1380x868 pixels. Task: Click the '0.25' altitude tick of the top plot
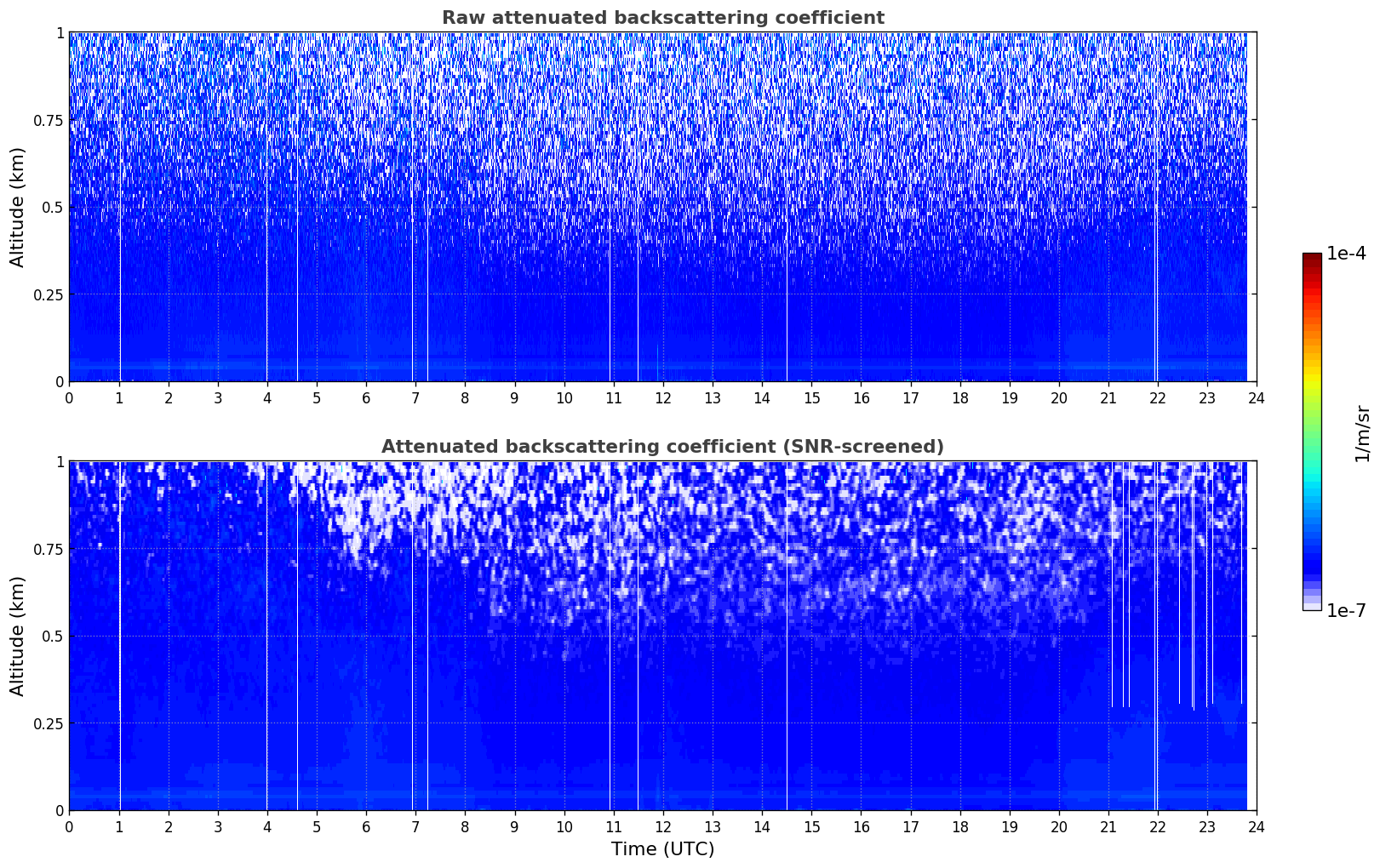[x=48, y=294]
